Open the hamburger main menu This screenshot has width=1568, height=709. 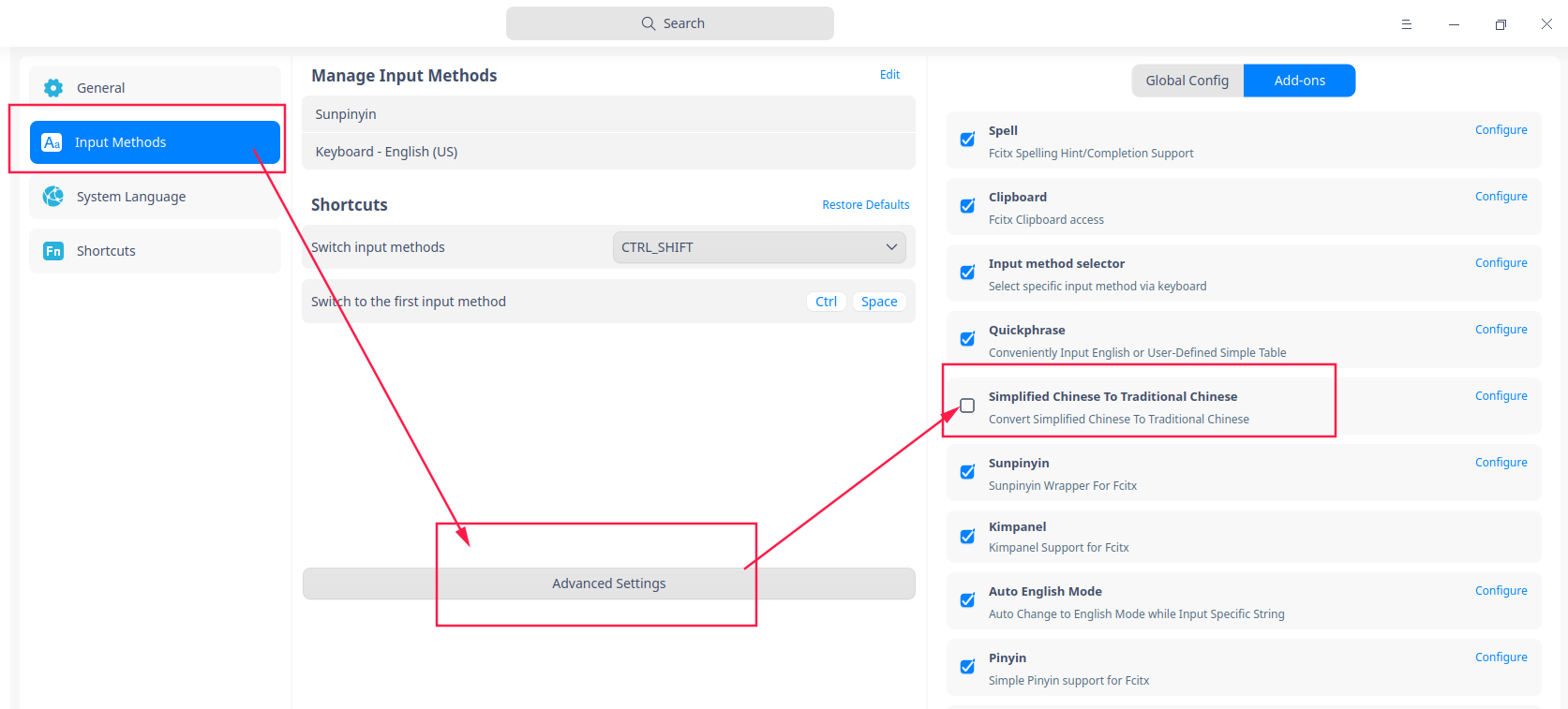tap(1407, 24)
